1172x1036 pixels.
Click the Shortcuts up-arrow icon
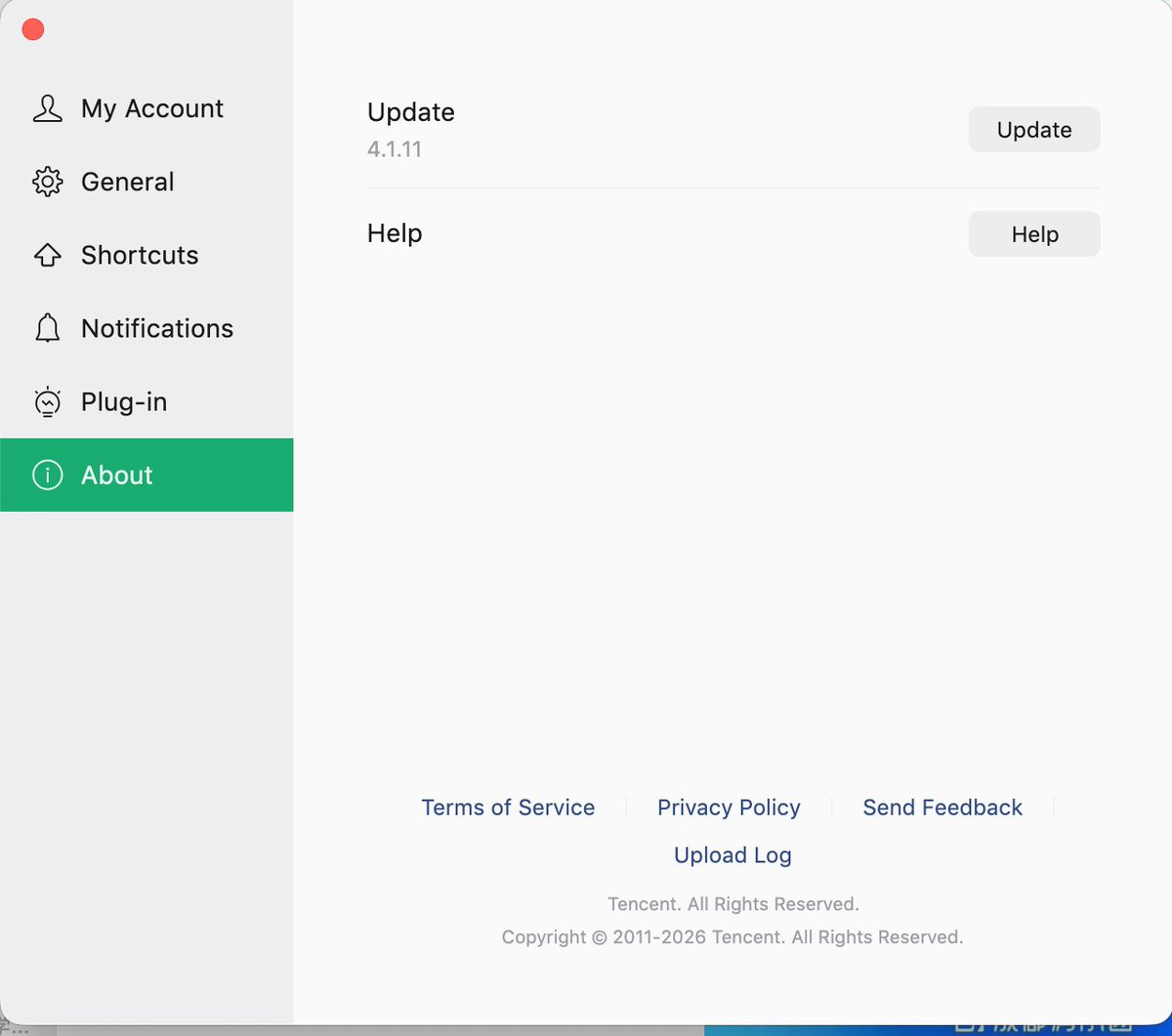(x=47, y=255)
